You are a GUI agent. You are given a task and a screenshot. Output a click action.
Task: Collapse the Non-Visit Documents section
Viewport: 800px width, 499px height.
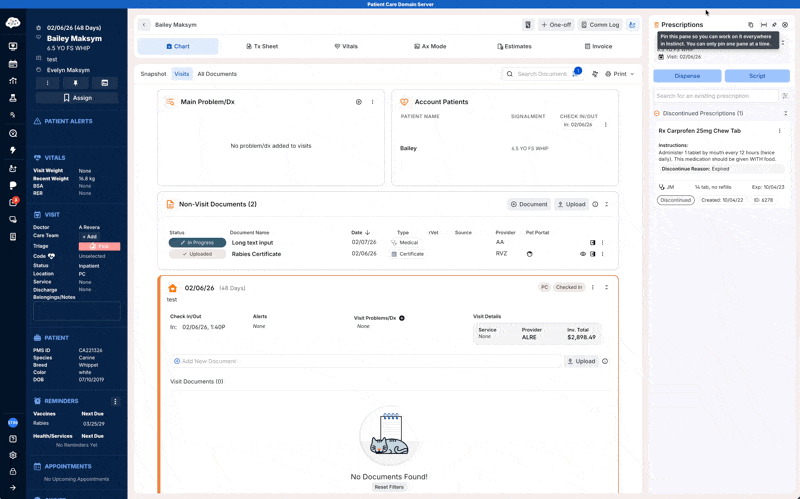(606, 204)
